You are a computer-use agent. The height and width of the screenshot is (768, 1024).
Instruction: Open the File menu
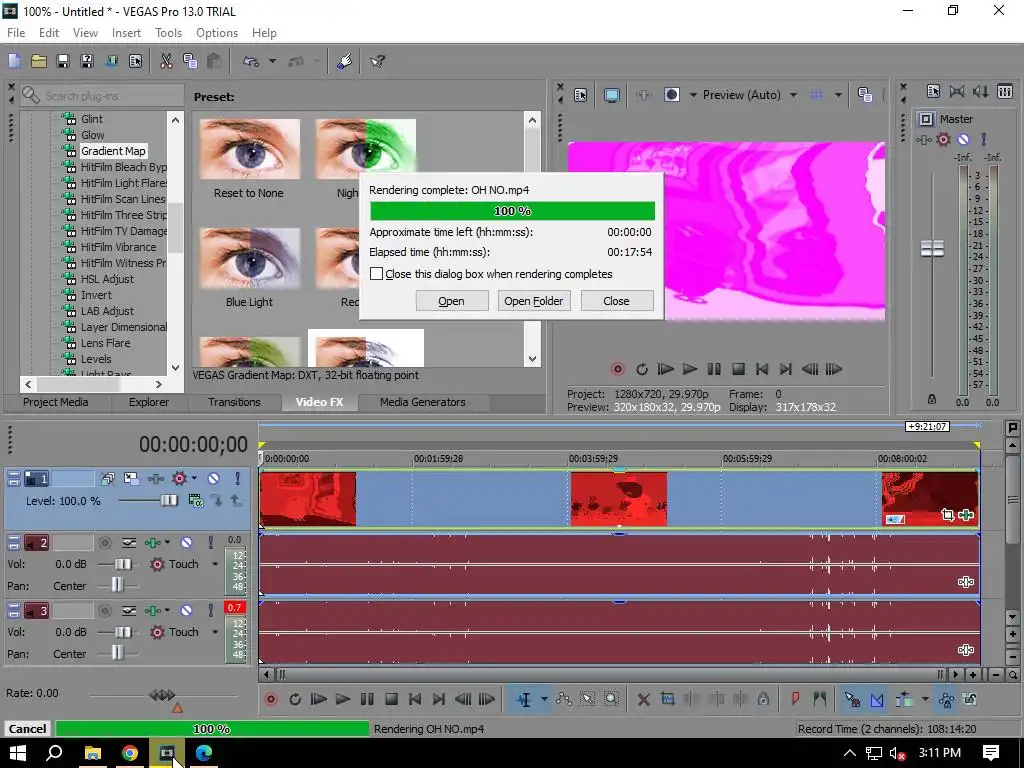click(16, 33)
